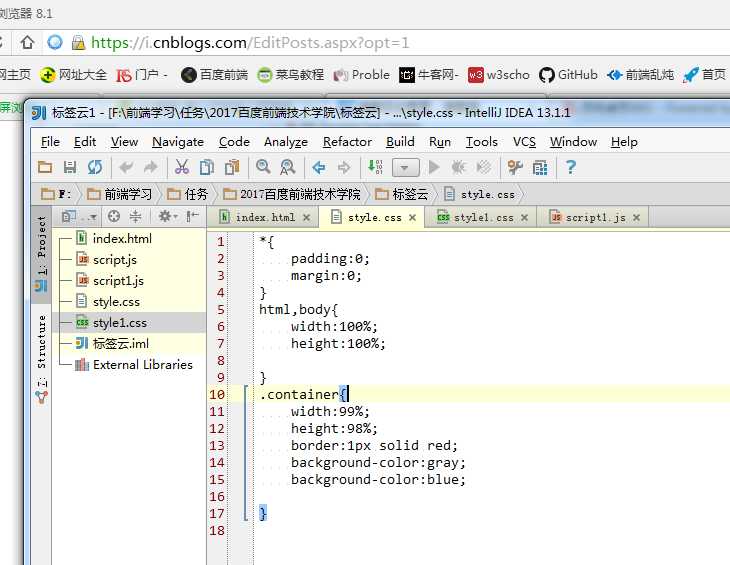The width and height of the screenshot is (730, 565).
Task: Click the browser address bar URL
Action: 250,43
